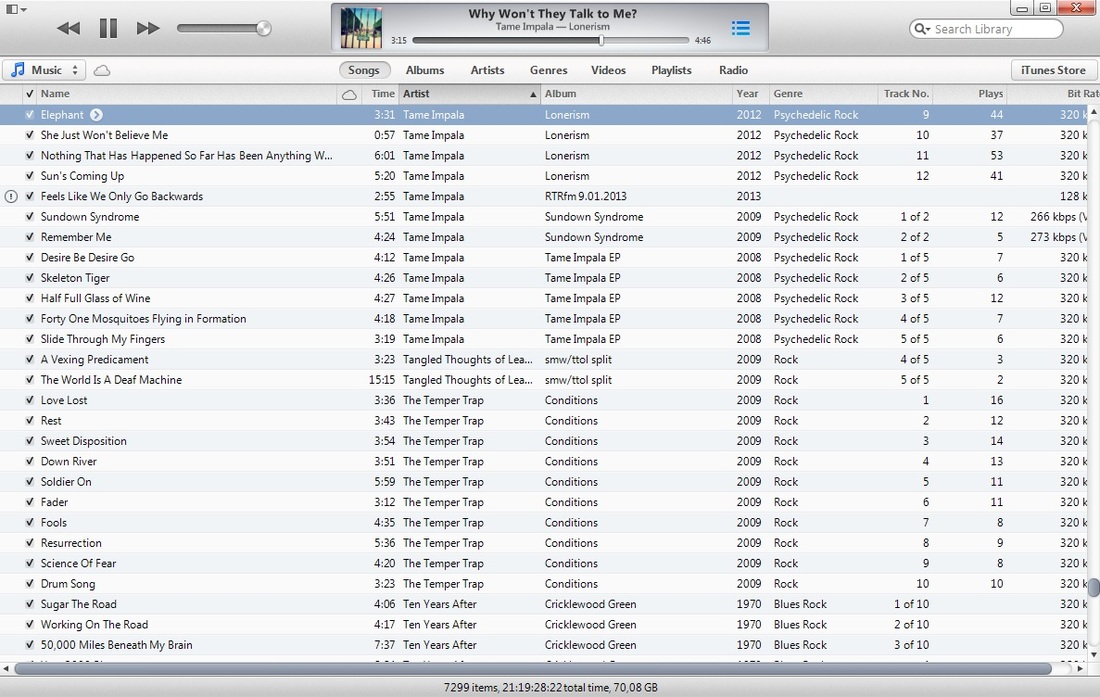
Task: Sort by the Name column header
Action: (x=187, y=93)
